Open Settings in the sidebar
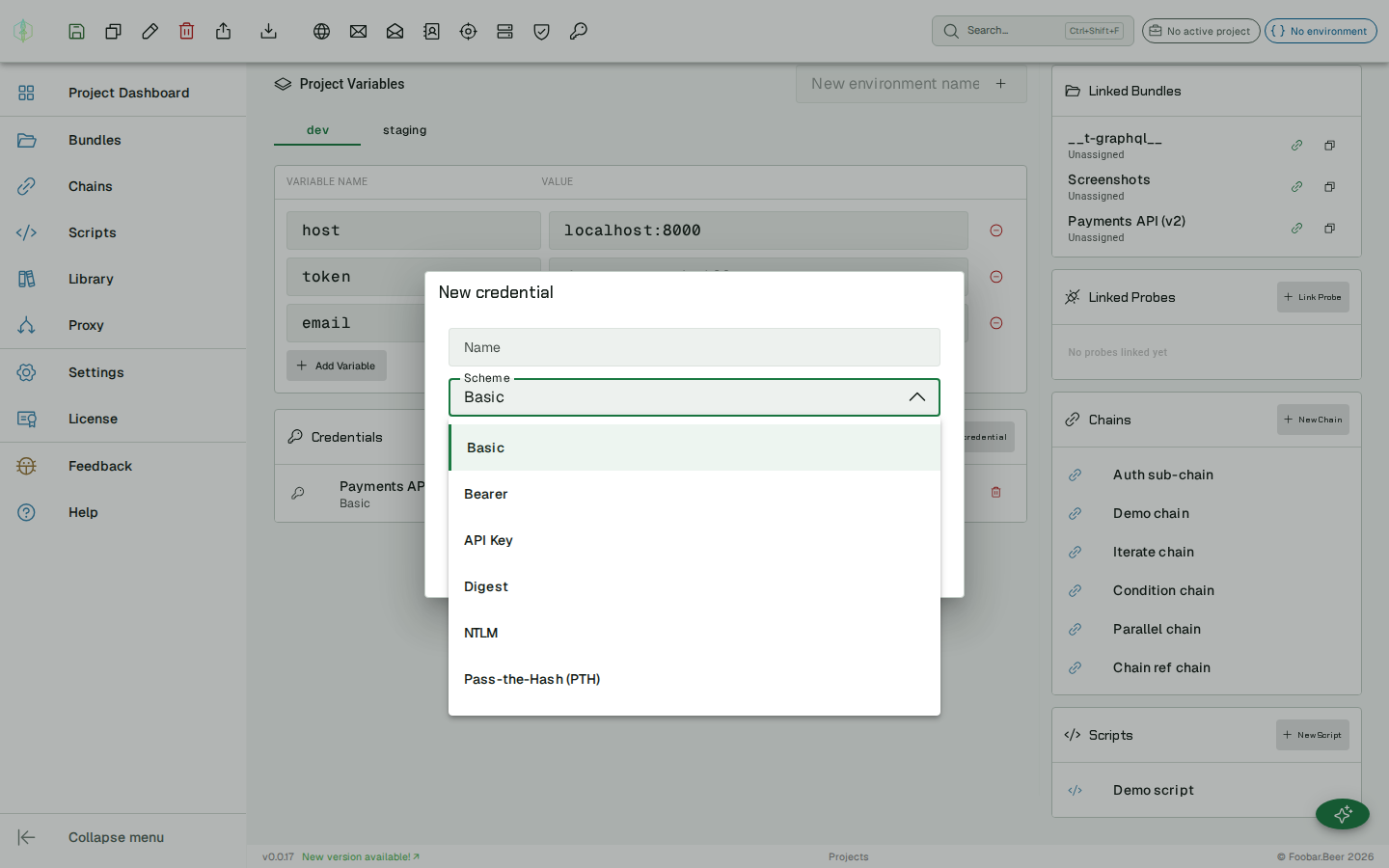The image size is (1389, 868). coord(123,372)
